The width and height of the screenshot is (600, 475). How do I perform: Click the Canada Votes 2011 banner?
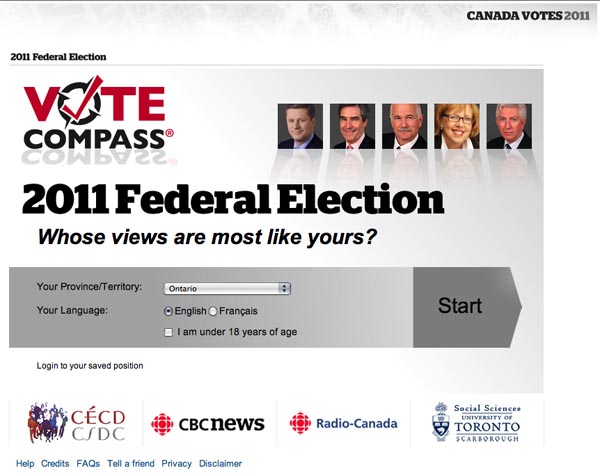pos(528,16)
